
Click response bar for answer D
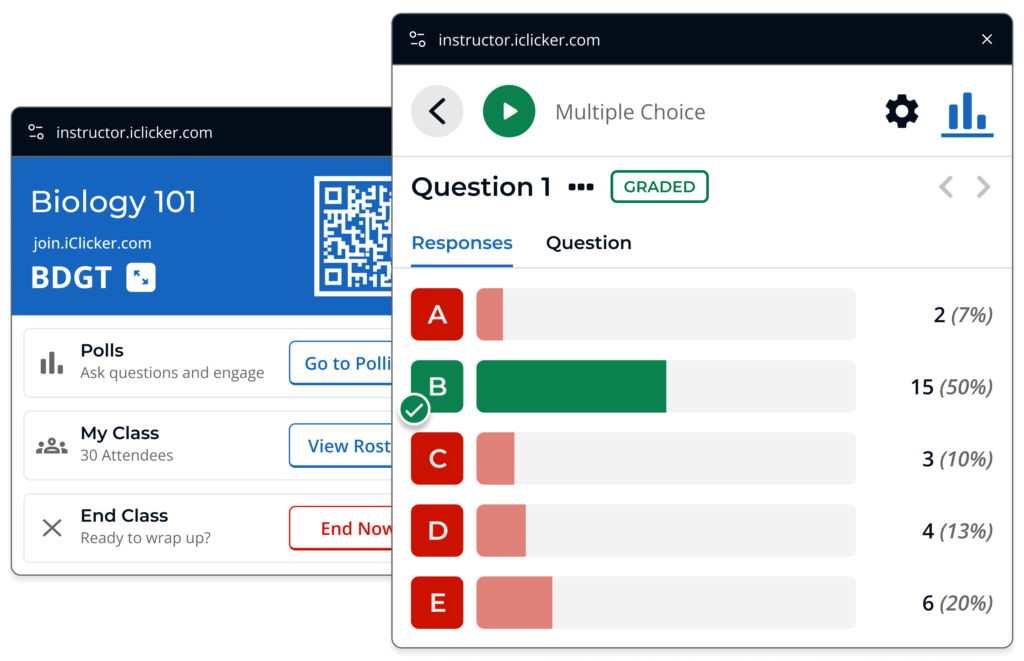pyautogui.click(x=665, y=530)
